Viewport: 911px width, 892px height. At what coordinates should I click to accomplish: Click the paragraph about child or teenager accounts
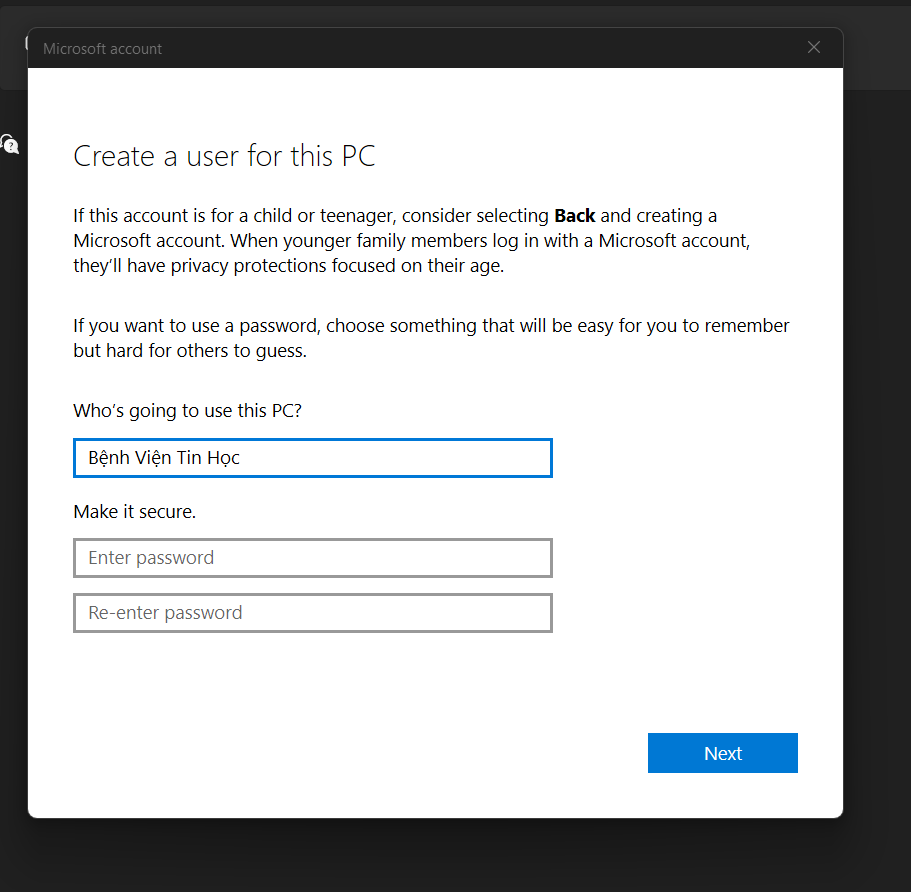[x=410, y=241]
